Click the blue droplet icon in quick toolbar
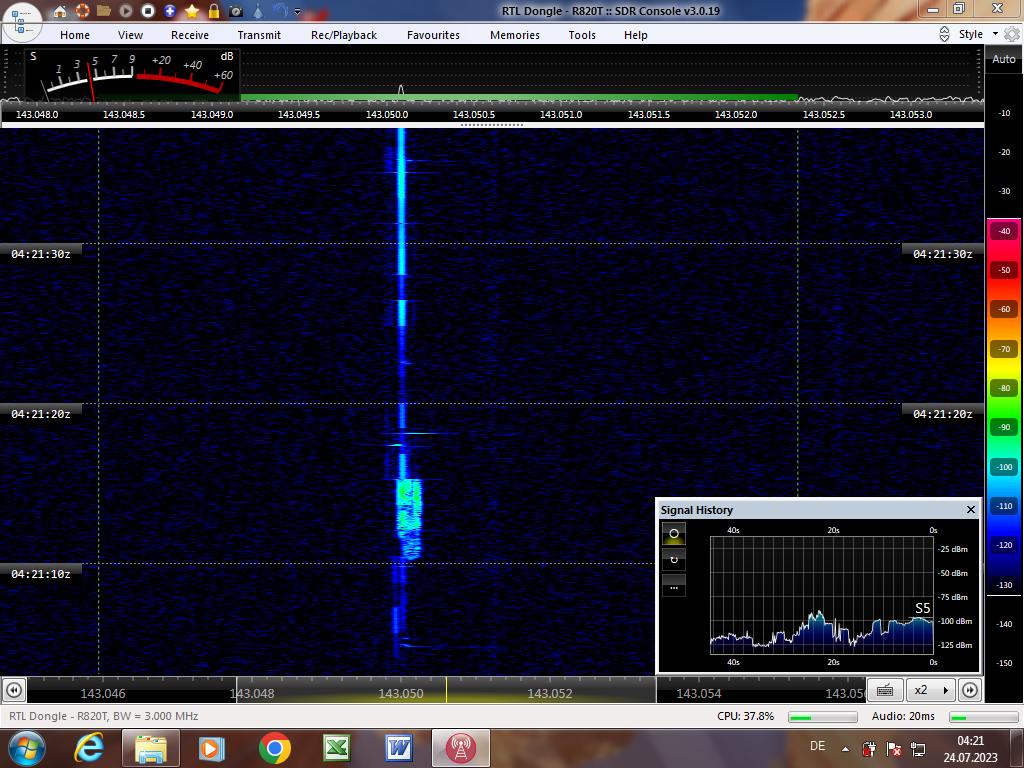 (x=258, y=11)
